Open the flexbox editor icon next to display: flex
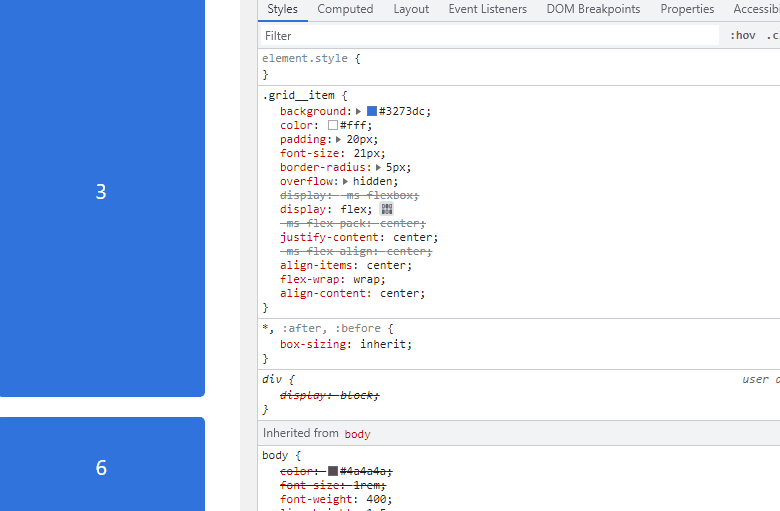 [387, 209]
